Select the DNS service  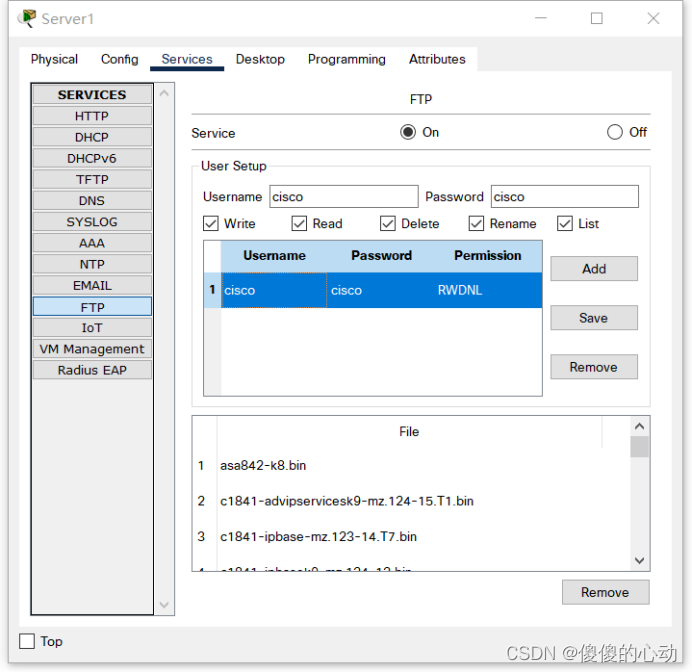point(92,201)
